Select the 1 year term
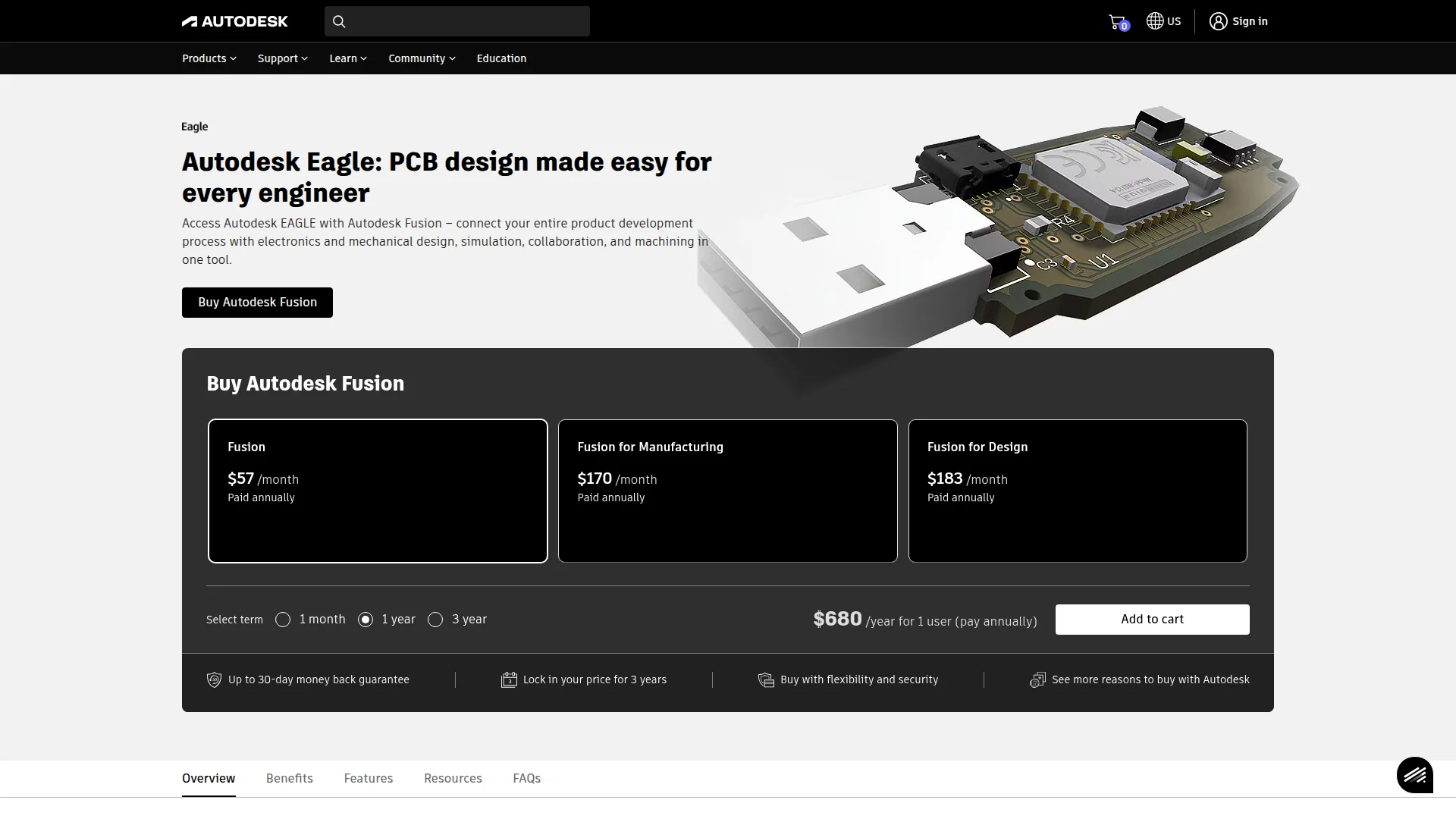This screenshot has height=819, width=1456. pos(366,620)
